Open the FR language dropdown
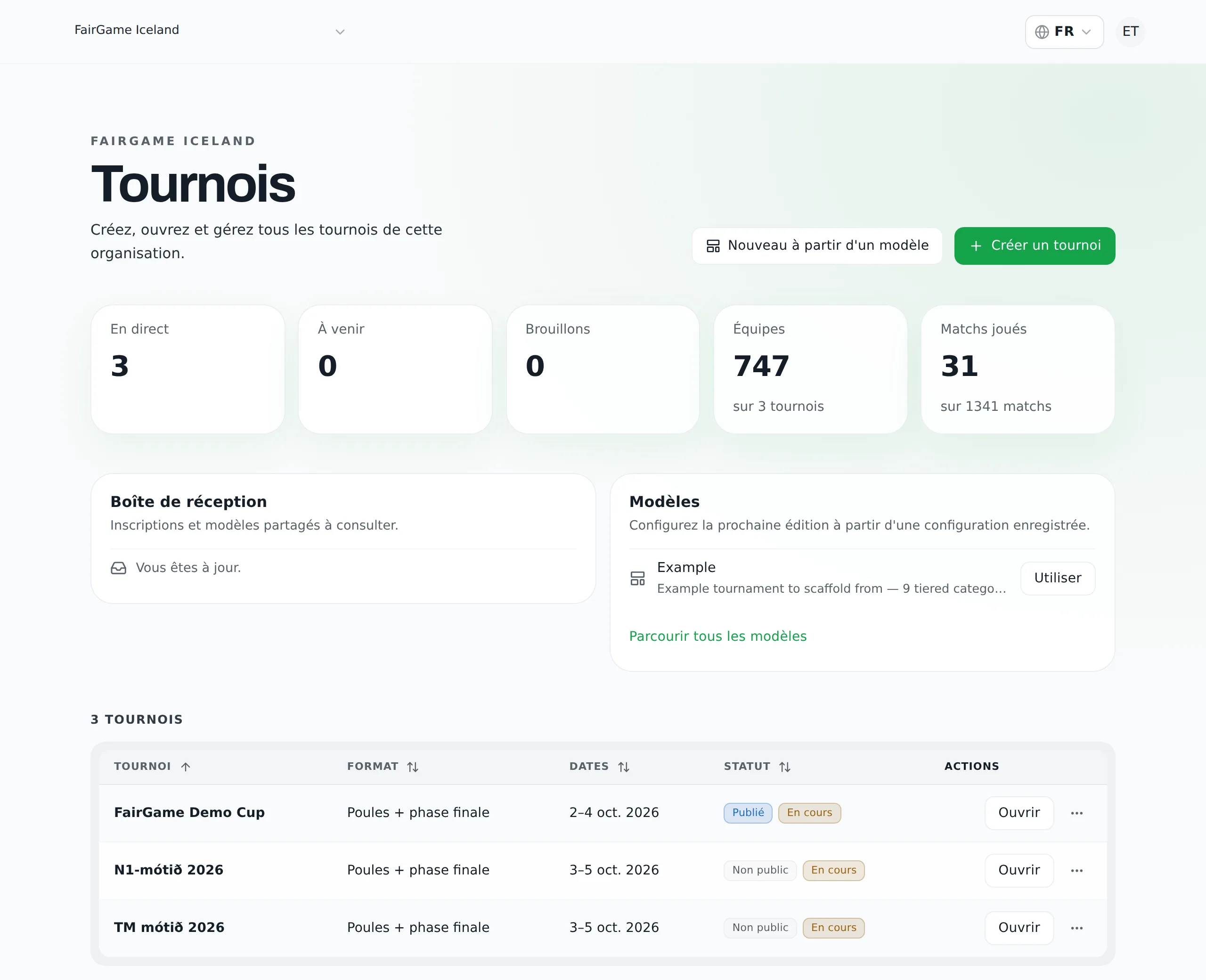Viewport: 1206px width, 980px height. [x=1064, y=32]
